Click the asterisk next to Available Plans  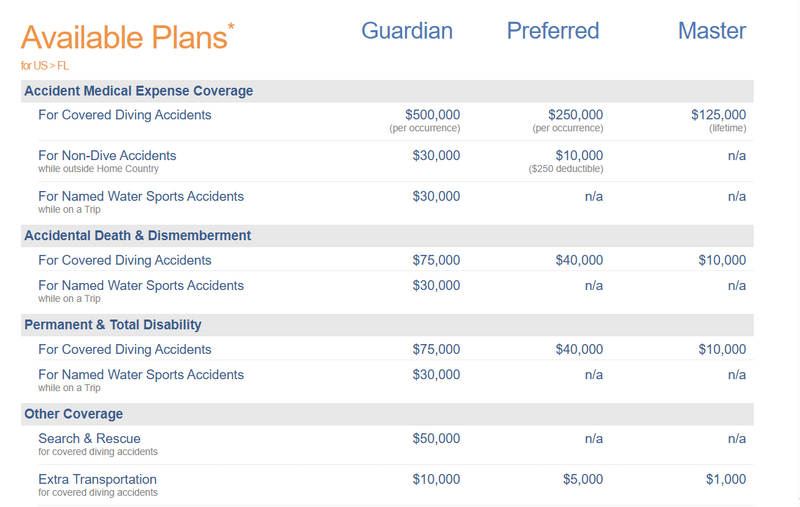(232, 24)
